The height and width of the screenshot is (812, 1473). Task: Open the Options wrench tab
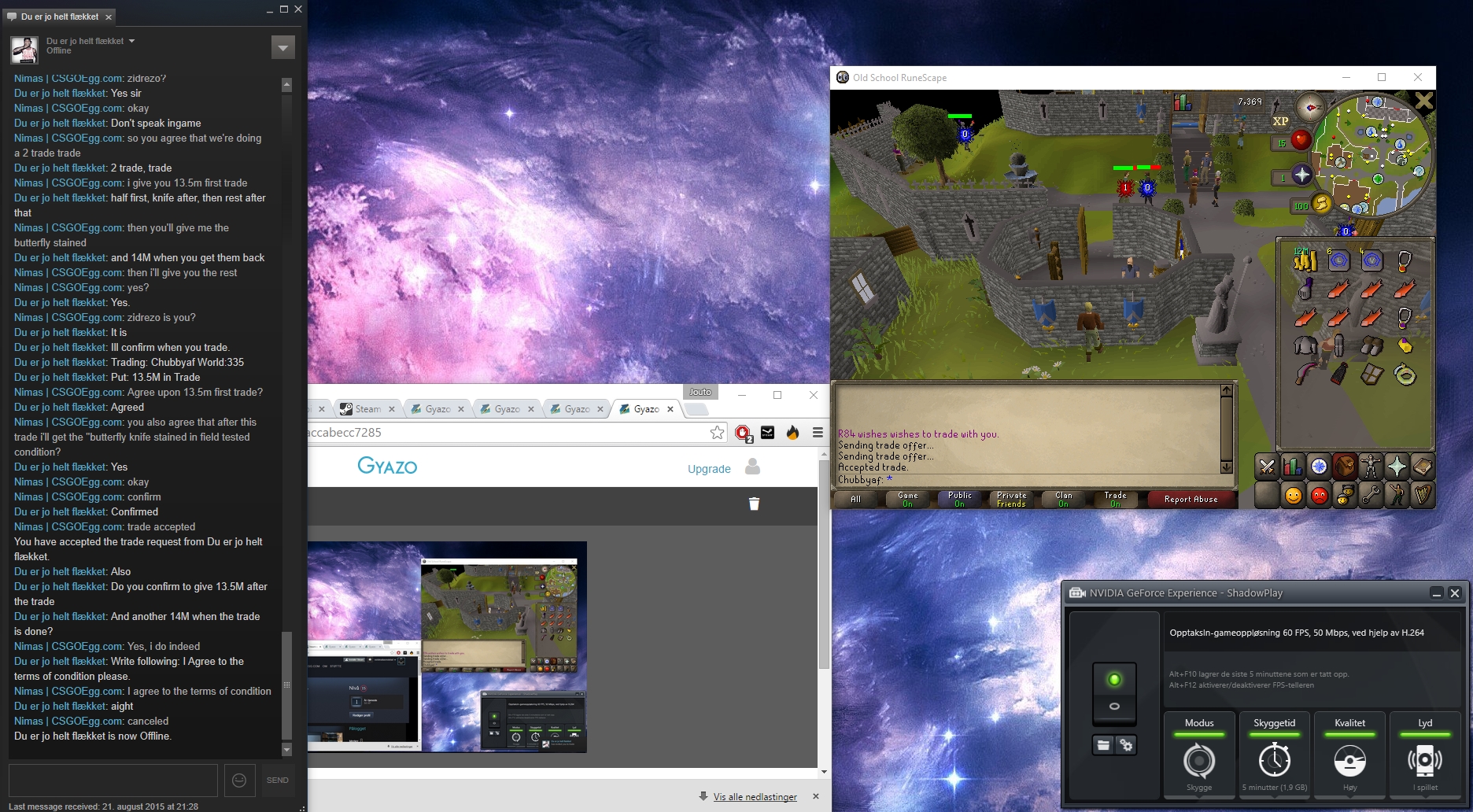[x=1371, y=495]
